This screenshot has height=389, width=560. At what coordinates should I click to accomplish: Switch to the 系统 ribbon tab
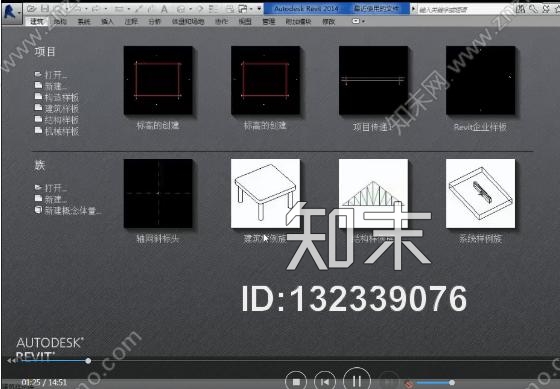[84, 21]
